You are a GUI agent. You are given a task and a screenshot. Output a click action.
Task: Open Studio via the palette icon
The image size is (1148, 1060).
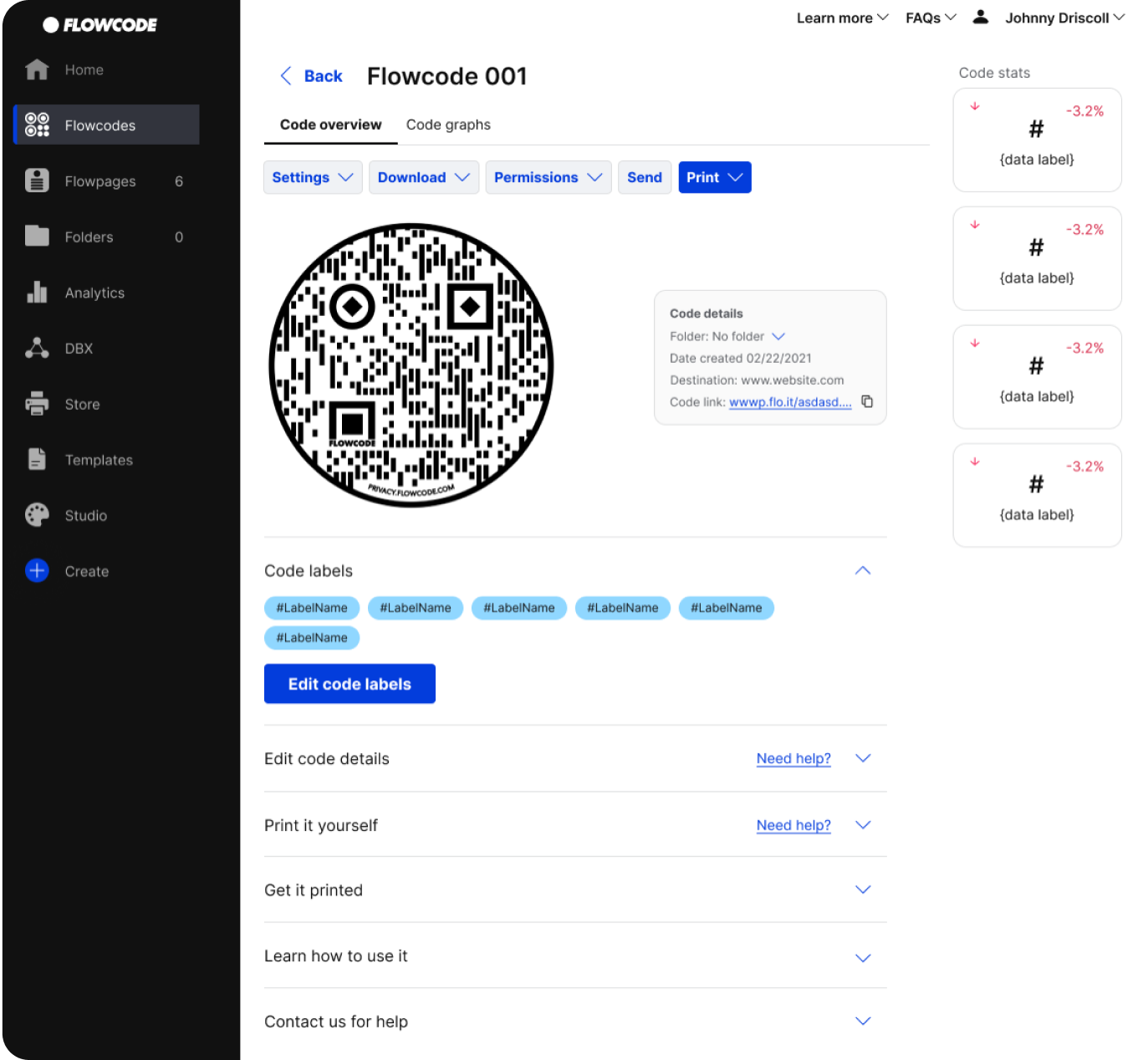coord(37,515)
